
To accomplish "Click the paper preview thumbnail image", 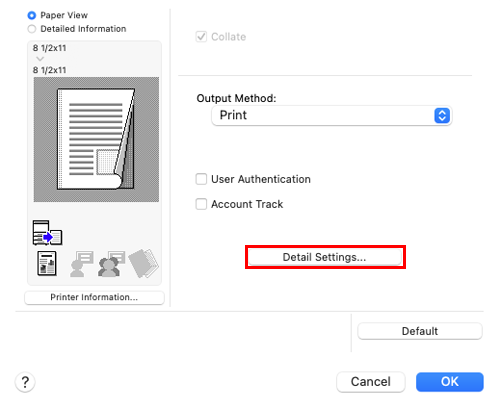I will [x=96, y=139].
